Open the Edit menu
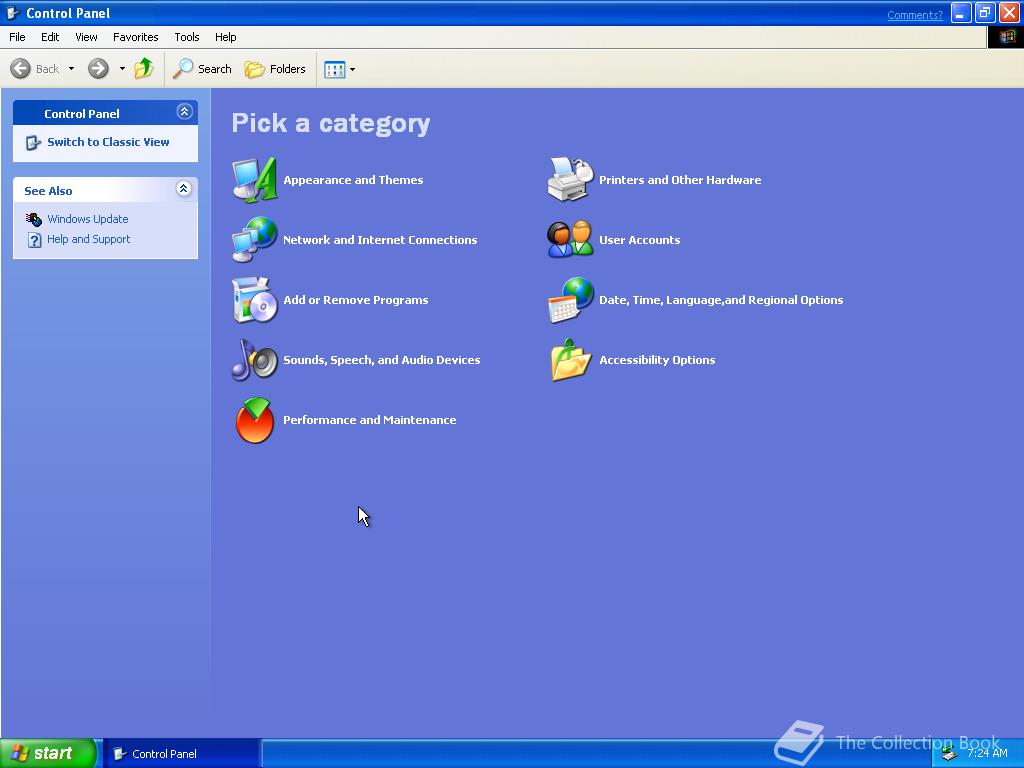This screenshot has width=1024, height=768. [50, 37]
